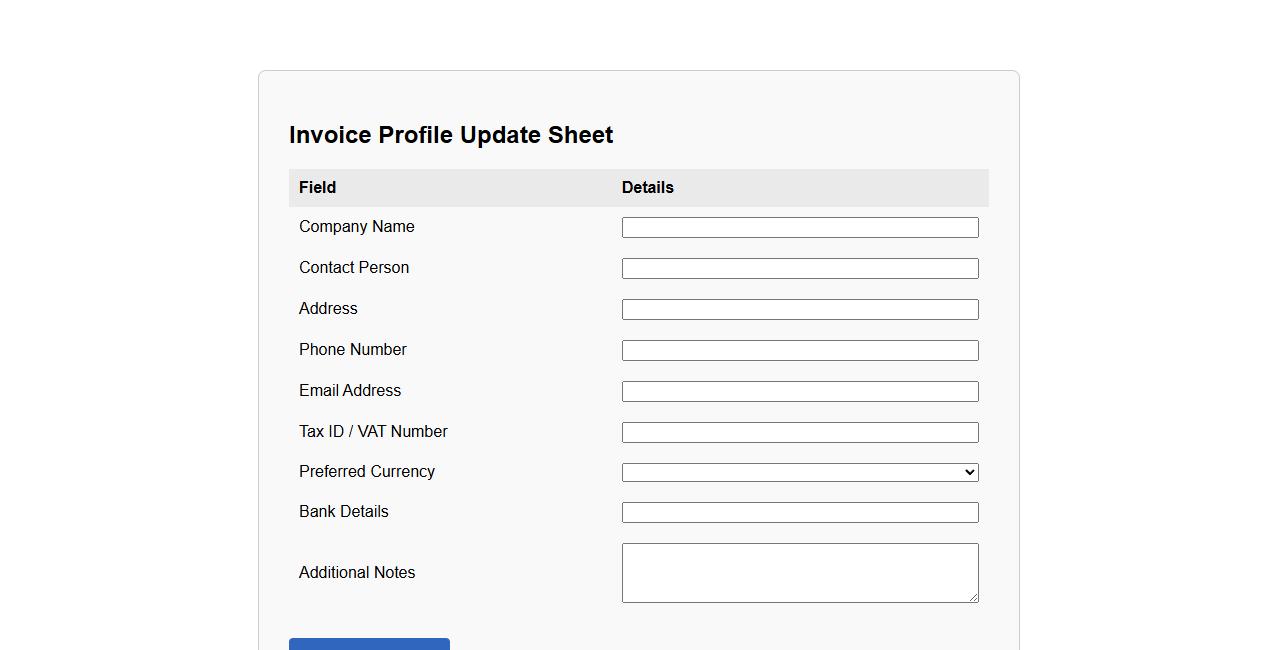
Task: Click the Tax ID / VAT Number field
Action: point(800,433)
